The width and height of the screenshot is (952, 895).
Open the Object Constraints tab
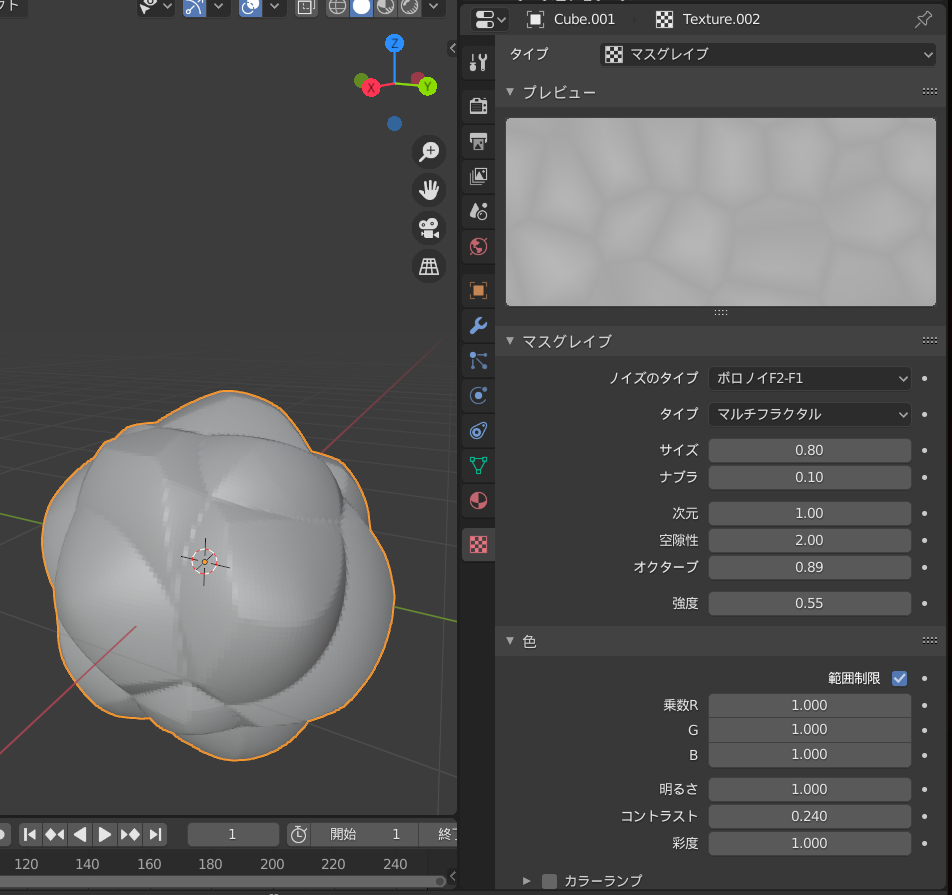[x=478, y=431]
